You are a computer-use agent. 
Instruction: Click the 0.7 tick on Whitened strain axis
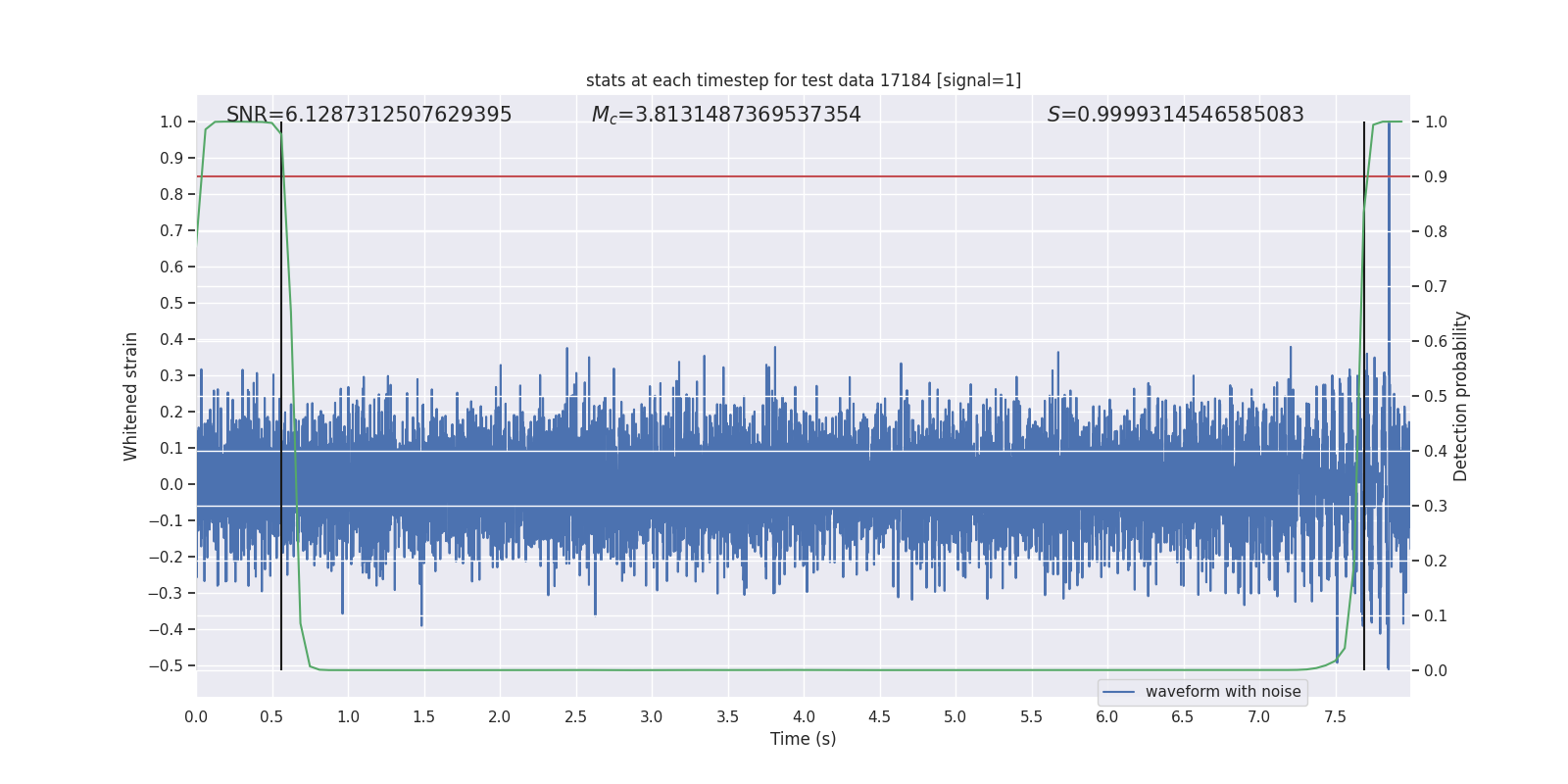(x=171, y=230)
